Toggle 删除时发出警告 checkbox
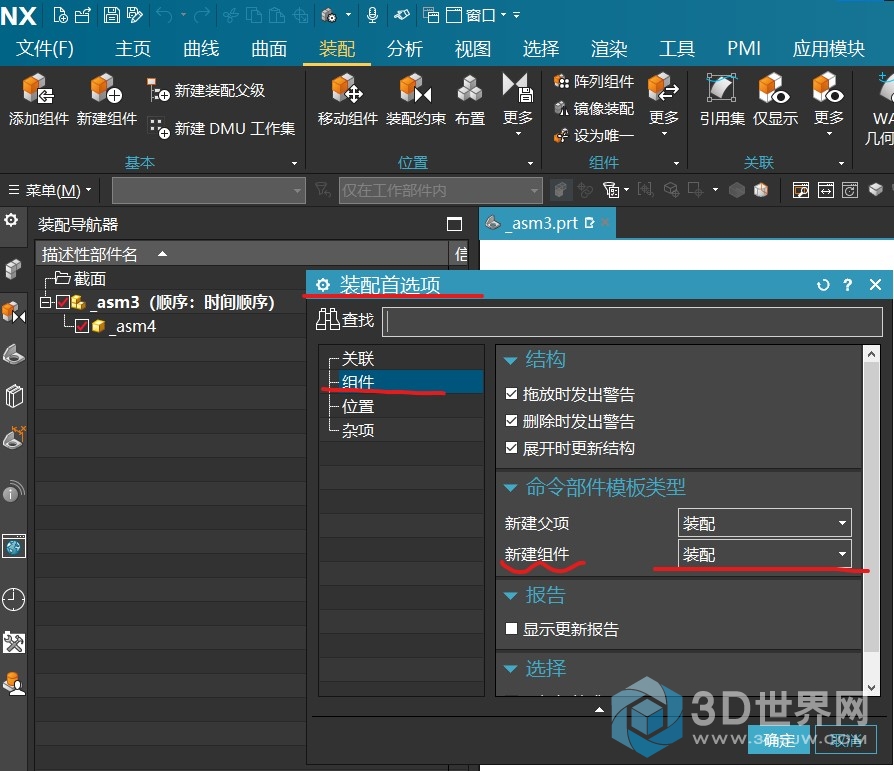Viewport: 894px width, 771px height. [x=511, y=421]
